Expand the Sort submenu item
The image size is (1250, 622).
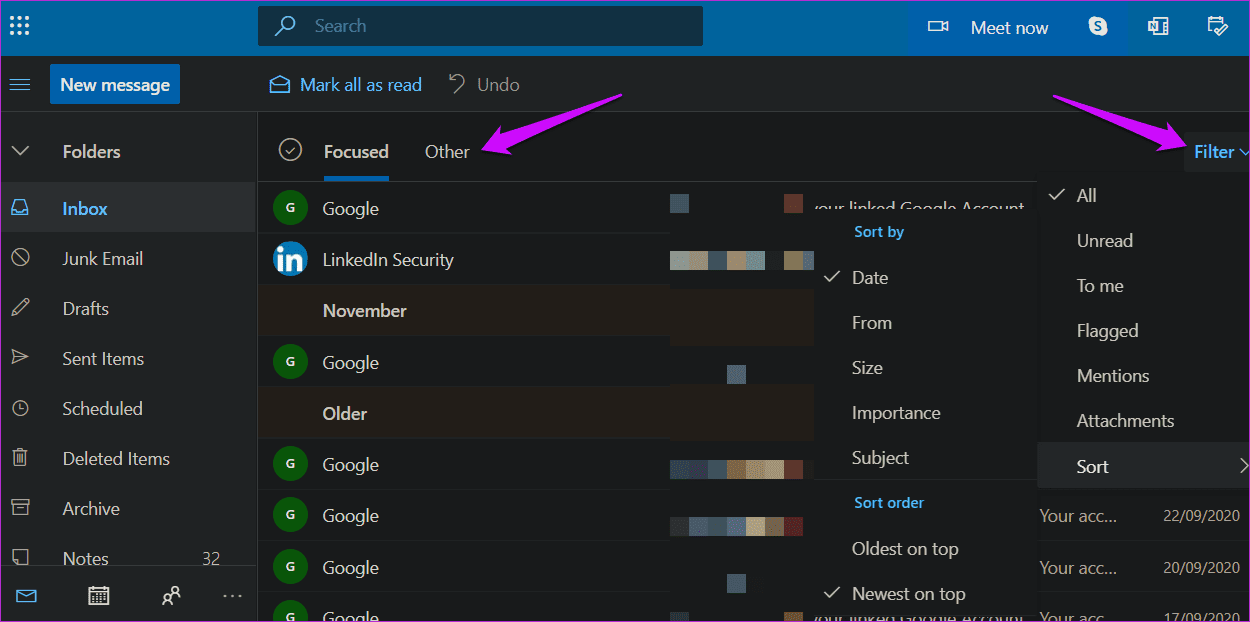(1143, 466)
